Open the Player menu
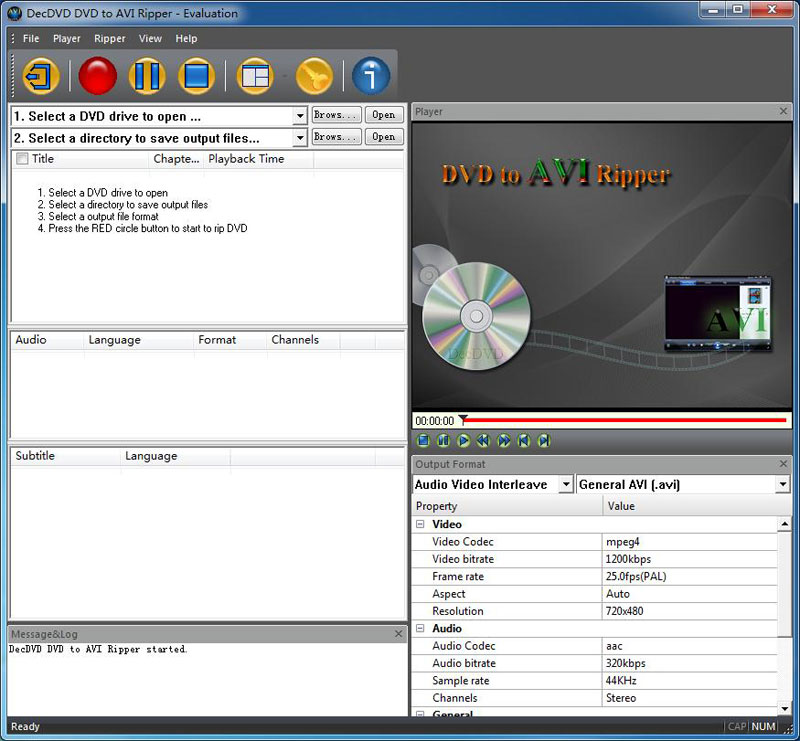 point(67,38)
